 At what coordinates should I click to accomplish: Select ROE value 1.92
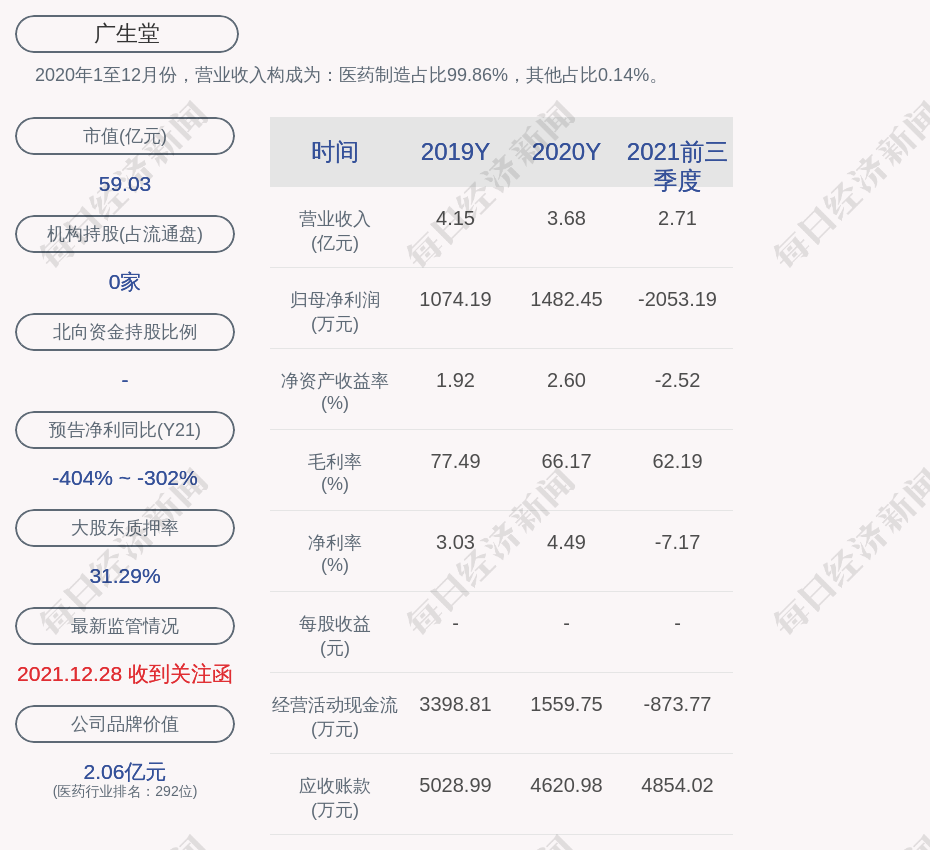coord(455,380)
